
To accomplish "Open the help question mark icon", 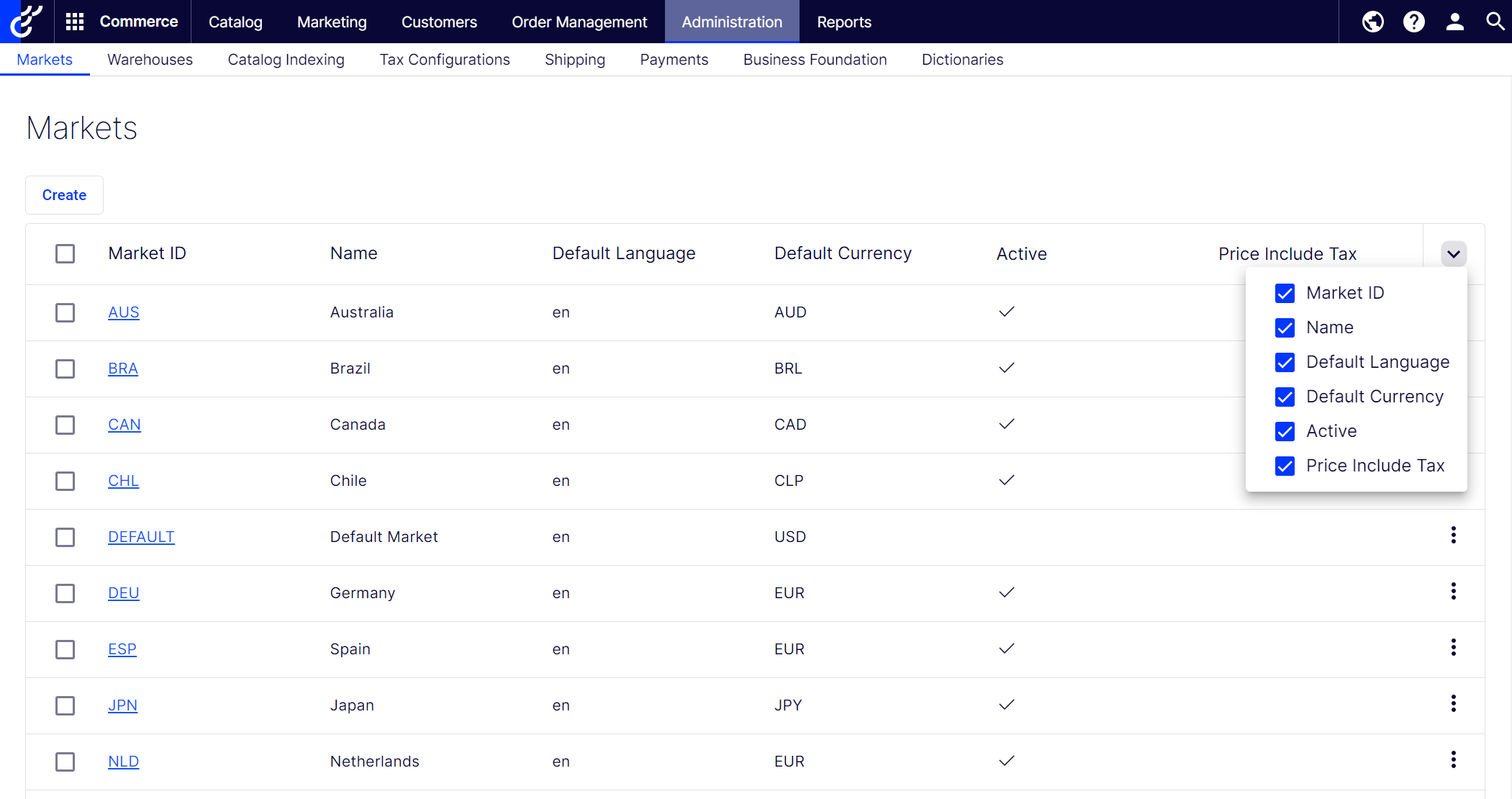I will 1414,22.
